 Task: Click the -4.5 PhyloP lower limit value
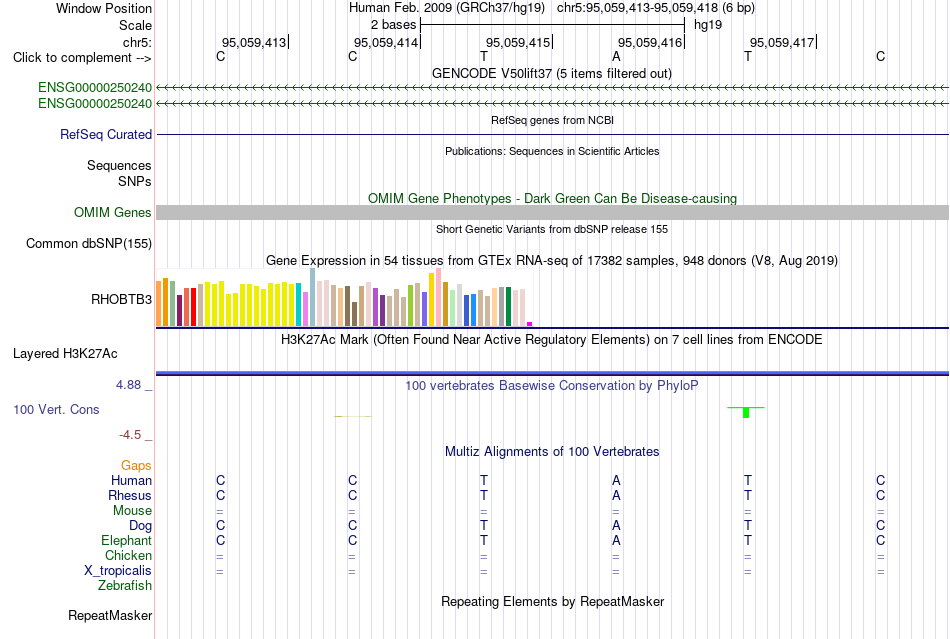[x=130, y=435]
